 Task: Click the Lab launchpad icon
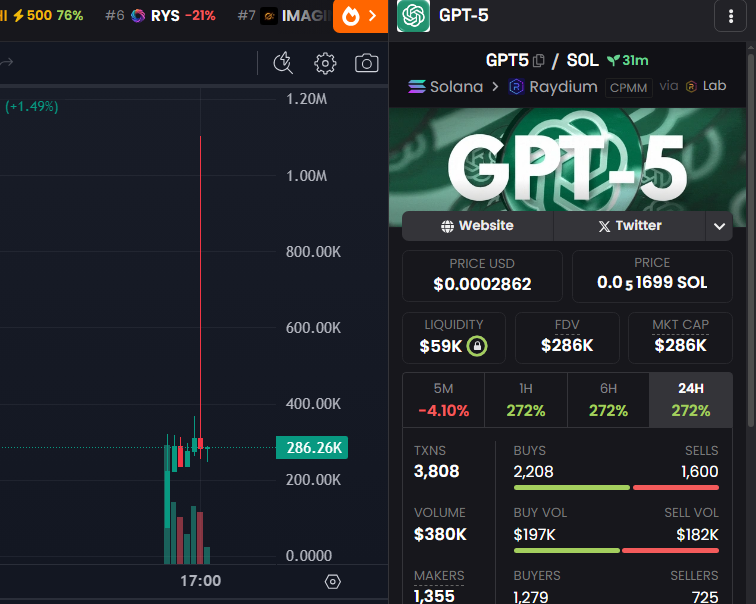point(691,86)
